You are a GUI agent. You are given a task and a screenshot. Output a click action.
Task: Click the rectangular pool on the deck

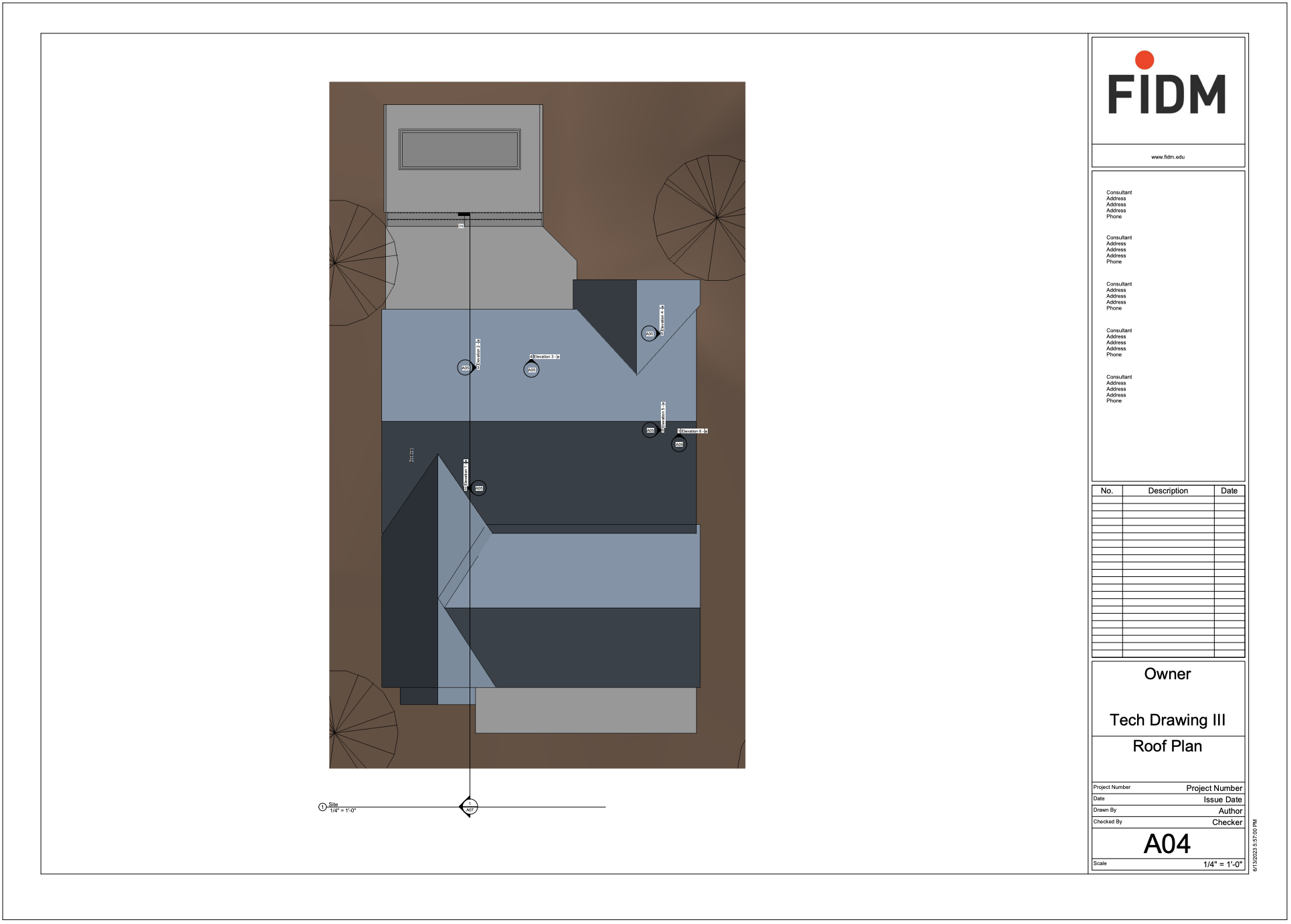point(460,149)
